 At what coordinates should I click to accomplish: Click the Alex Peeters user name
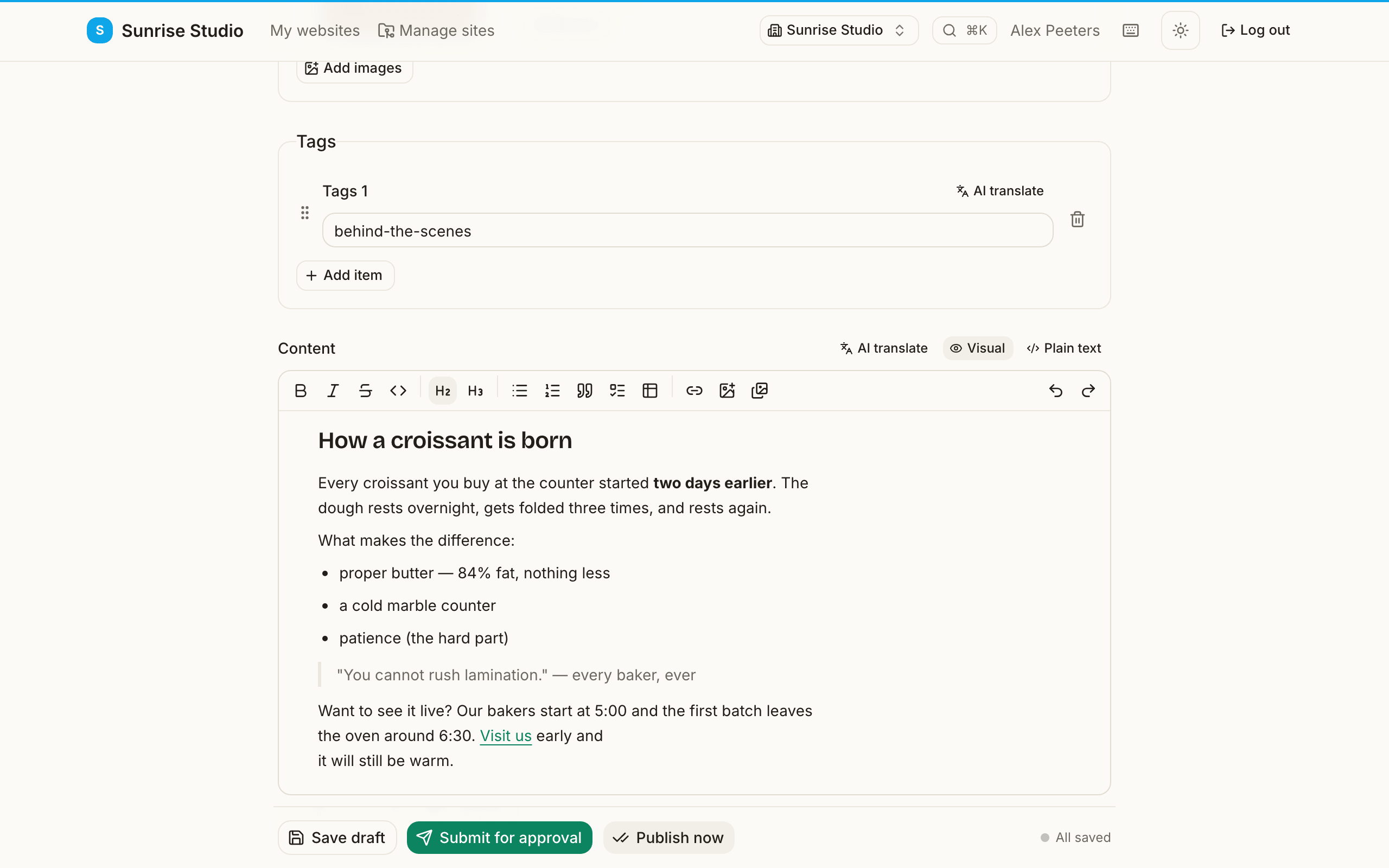1054,30
